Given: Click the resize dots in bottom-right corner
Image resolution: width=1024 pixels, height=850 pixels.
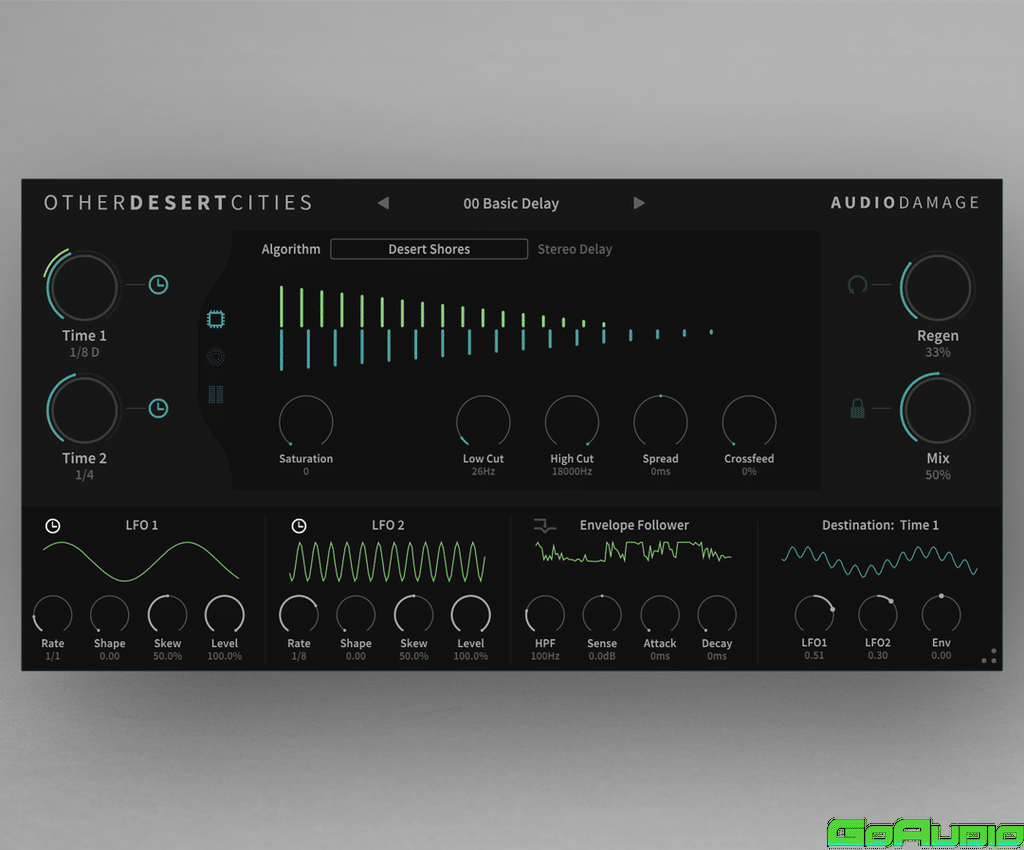Looking at the screenshot, I should click(x=989, y=656).
